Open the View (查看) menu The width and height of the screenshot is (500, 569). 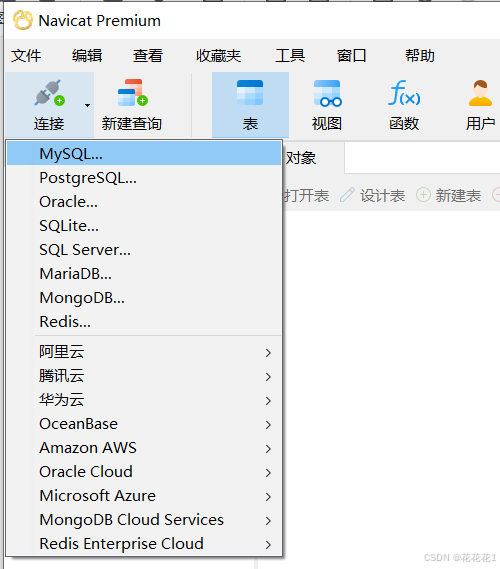(148, 56)
